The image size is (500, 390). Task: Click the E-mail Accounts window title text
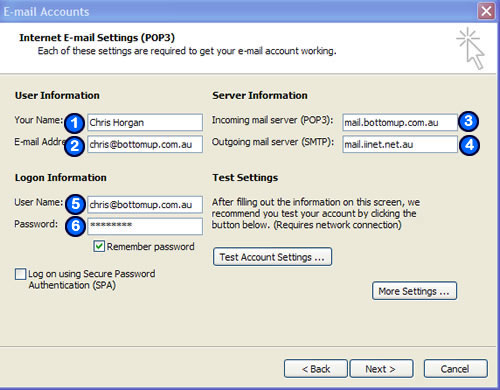(x=46, y=12)
